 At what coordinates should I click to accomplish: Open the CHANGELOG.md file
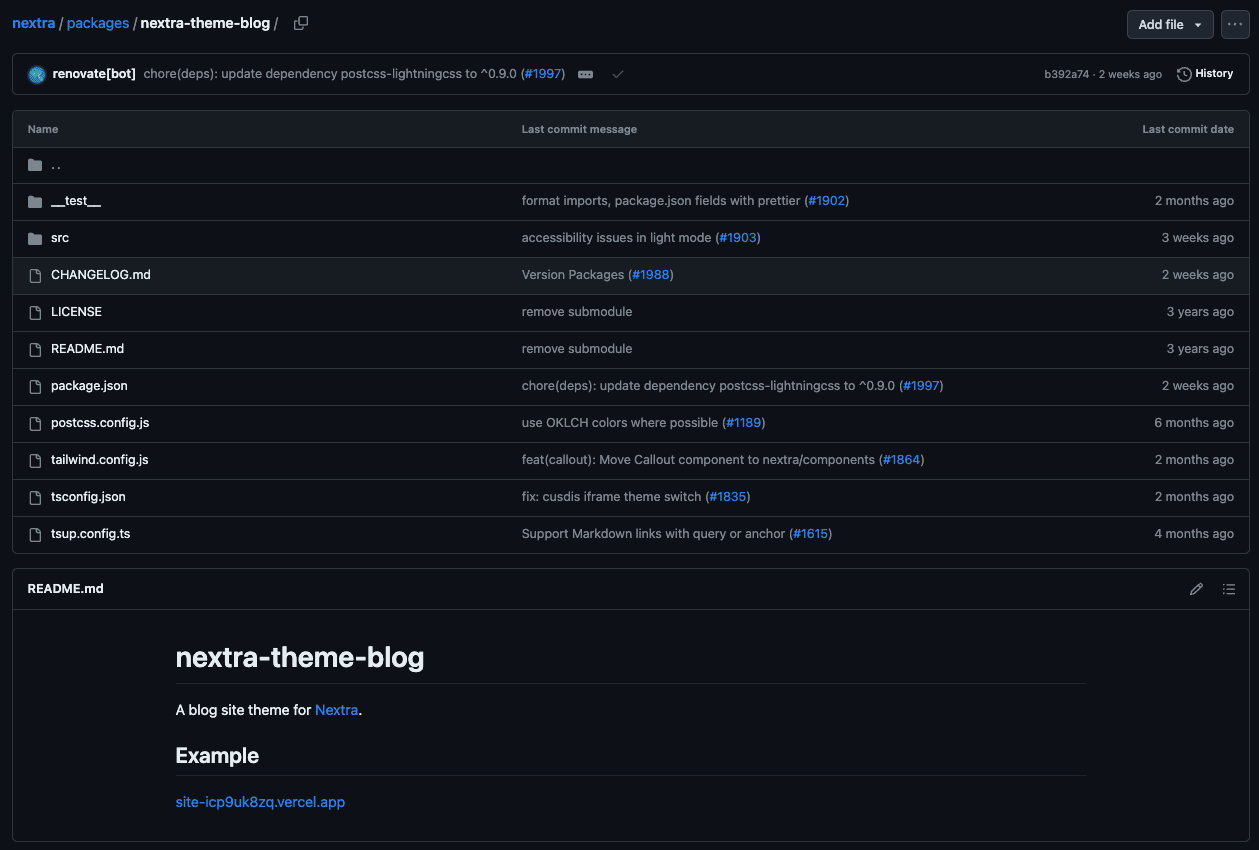[x=101, y=275]
